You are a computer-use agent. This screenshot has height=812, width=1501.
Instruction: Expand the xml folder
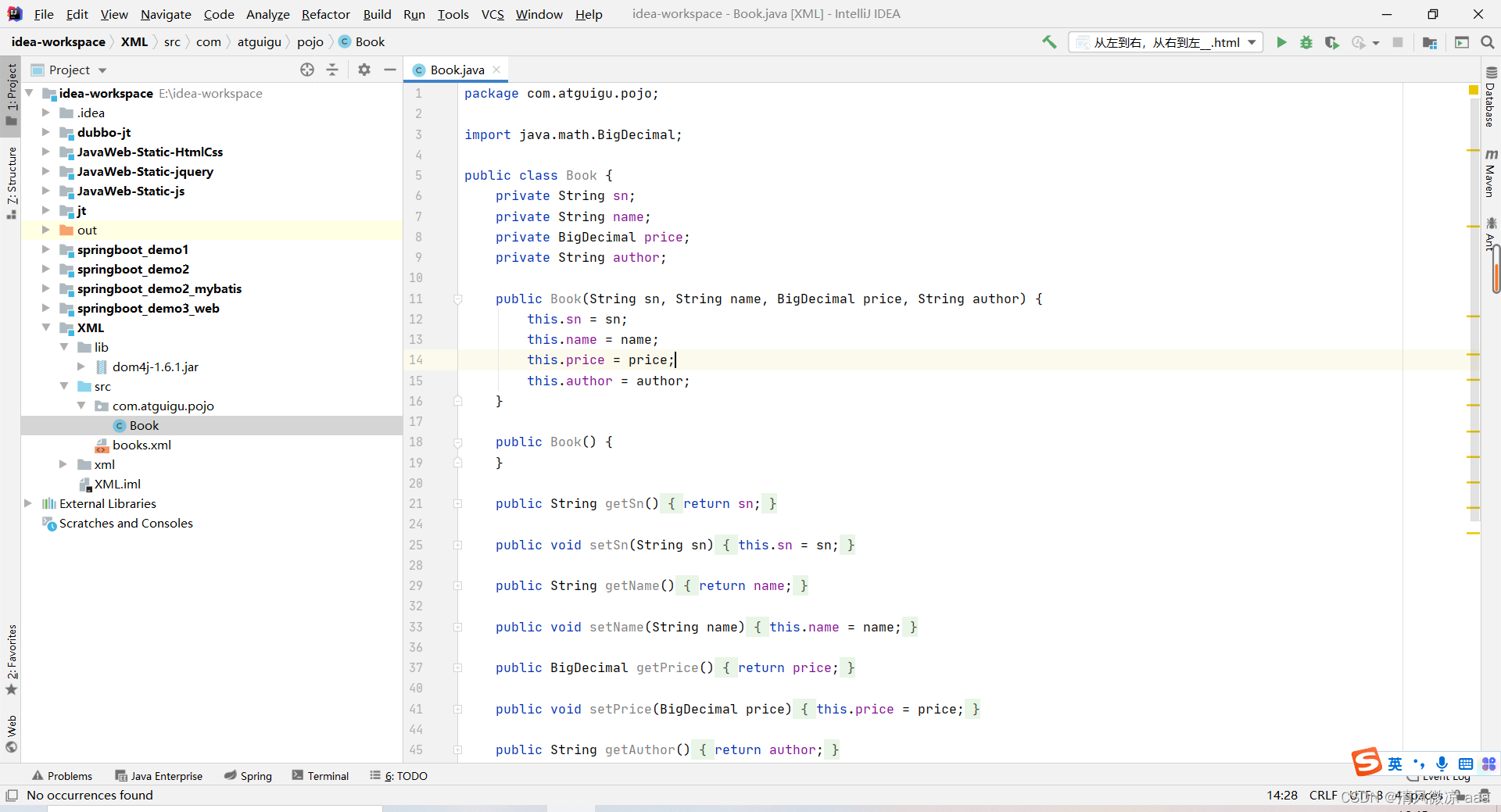[x=63, y=464]
